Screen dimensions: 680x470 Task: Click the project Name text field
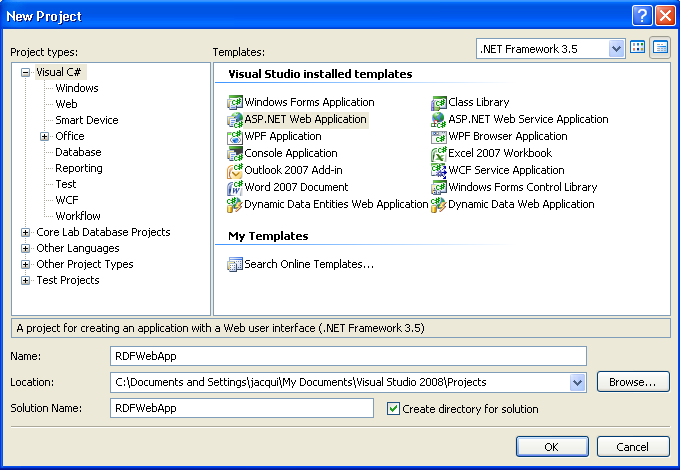click(x=348, y=356)
